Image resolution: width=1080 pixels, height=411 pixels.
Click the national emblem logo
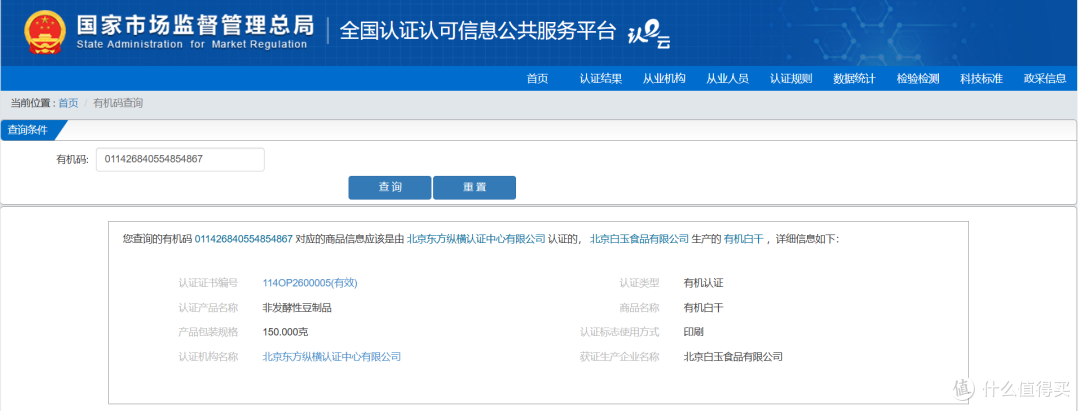coord(46,31)
